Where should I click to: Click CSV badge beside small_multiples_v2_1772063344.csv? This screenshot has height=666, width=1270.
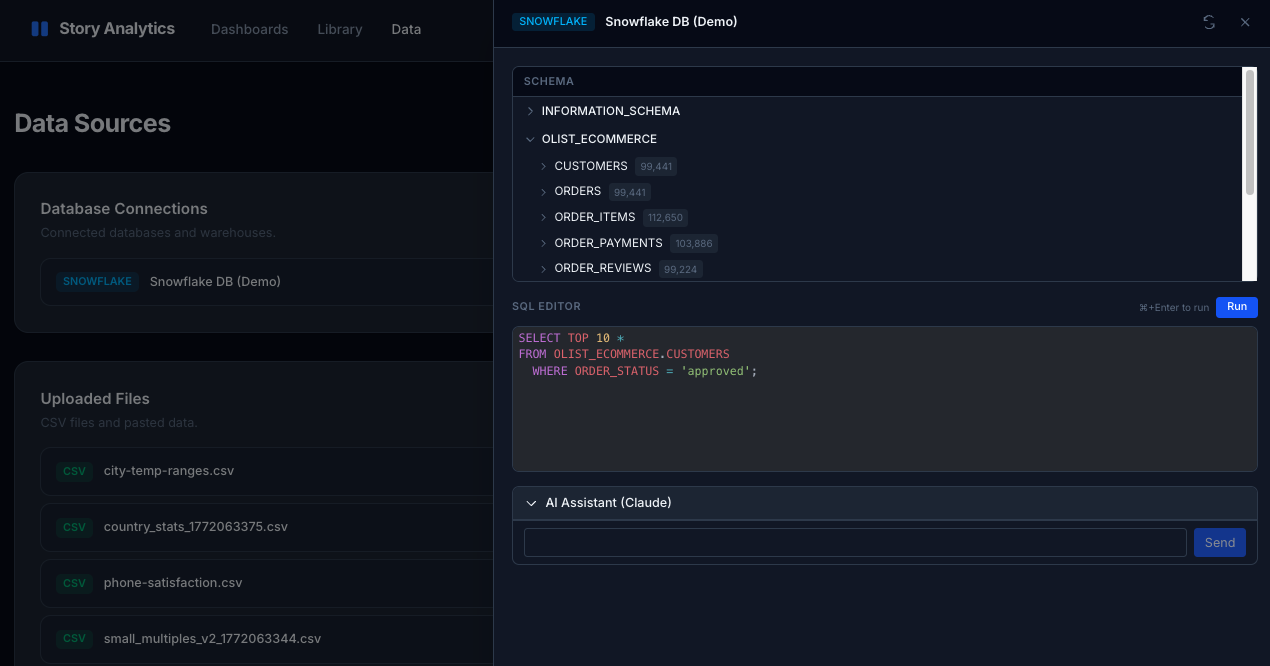[x=75, y=639]
